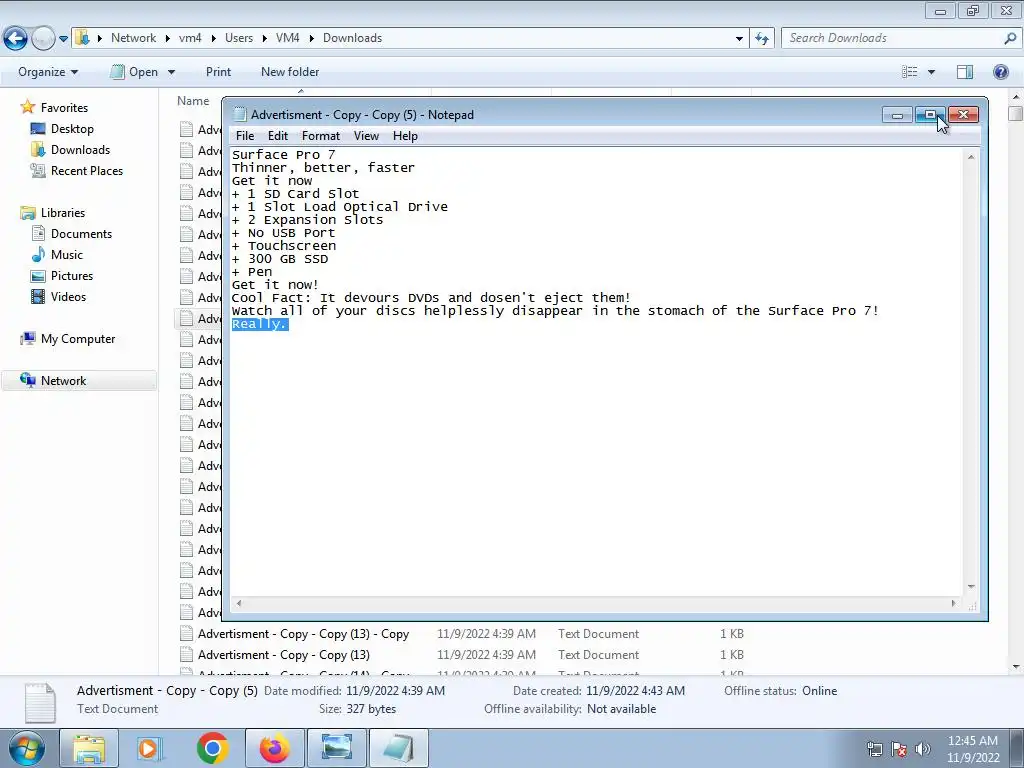1024x768 pixels.
Task: Click Notepad's vertical scrollbar down arrow
Action: 971,586
